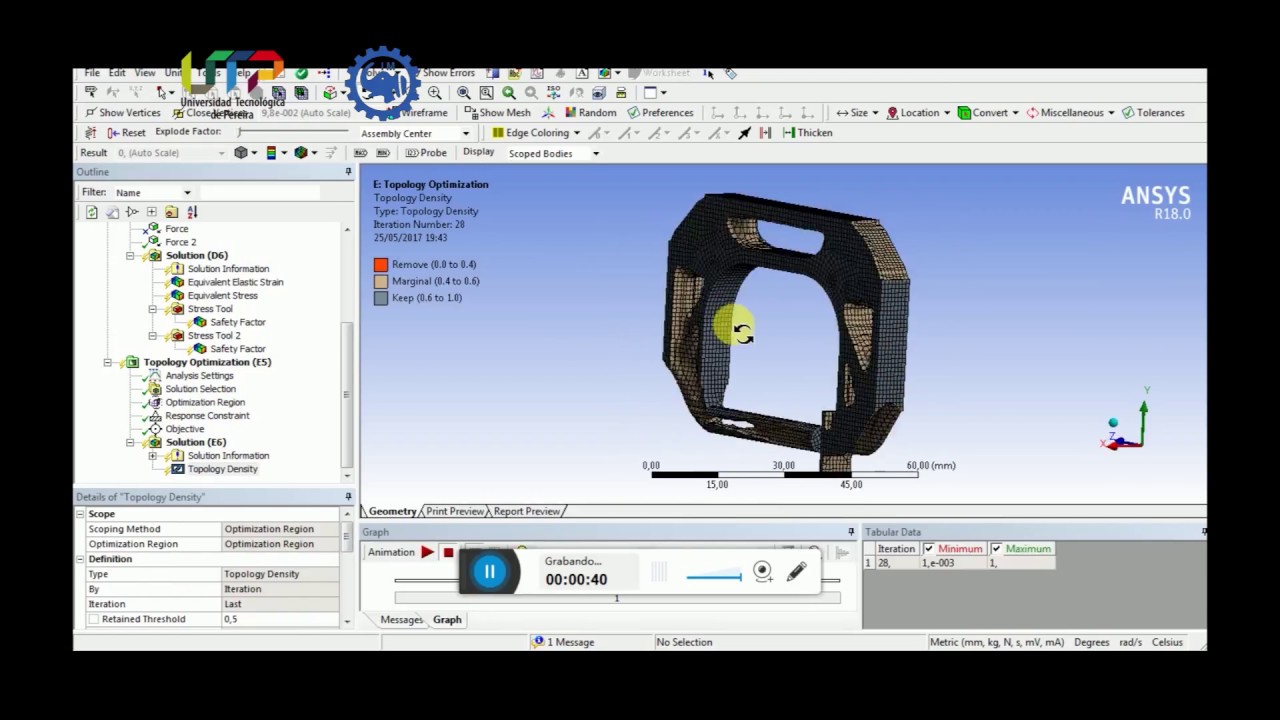Switch to the Print Preview tab
This screenshot has height=720, width=1280.
pyautogui.click(x=454, y=511)
